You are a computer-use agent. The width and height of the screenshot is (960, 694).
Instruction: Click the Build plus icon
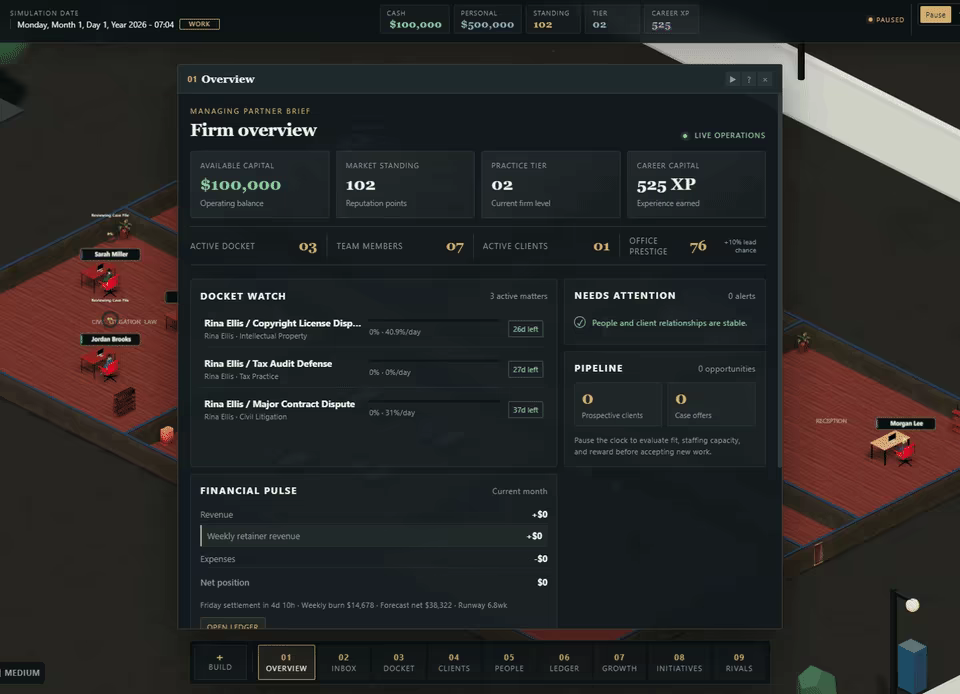(x=220, y=657)
